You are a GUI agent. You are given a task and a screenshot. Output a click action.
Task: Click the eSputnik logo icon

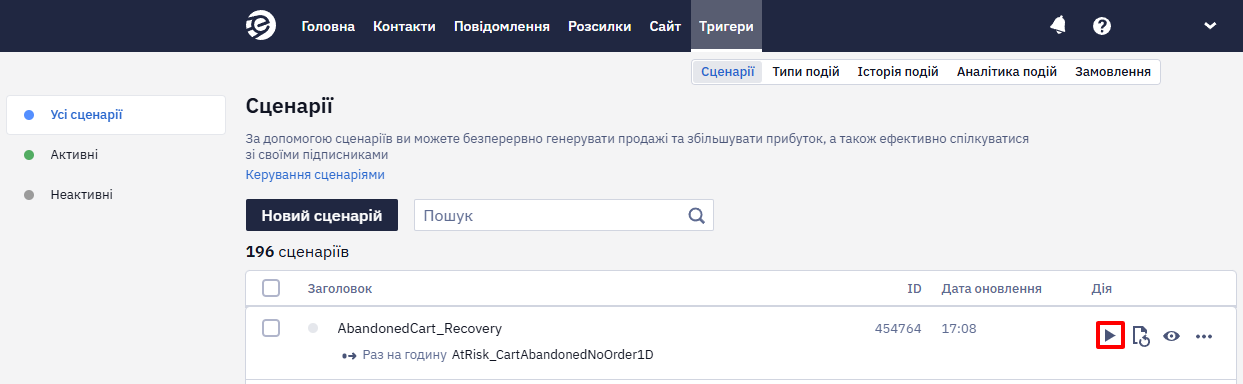pos(261,26)
